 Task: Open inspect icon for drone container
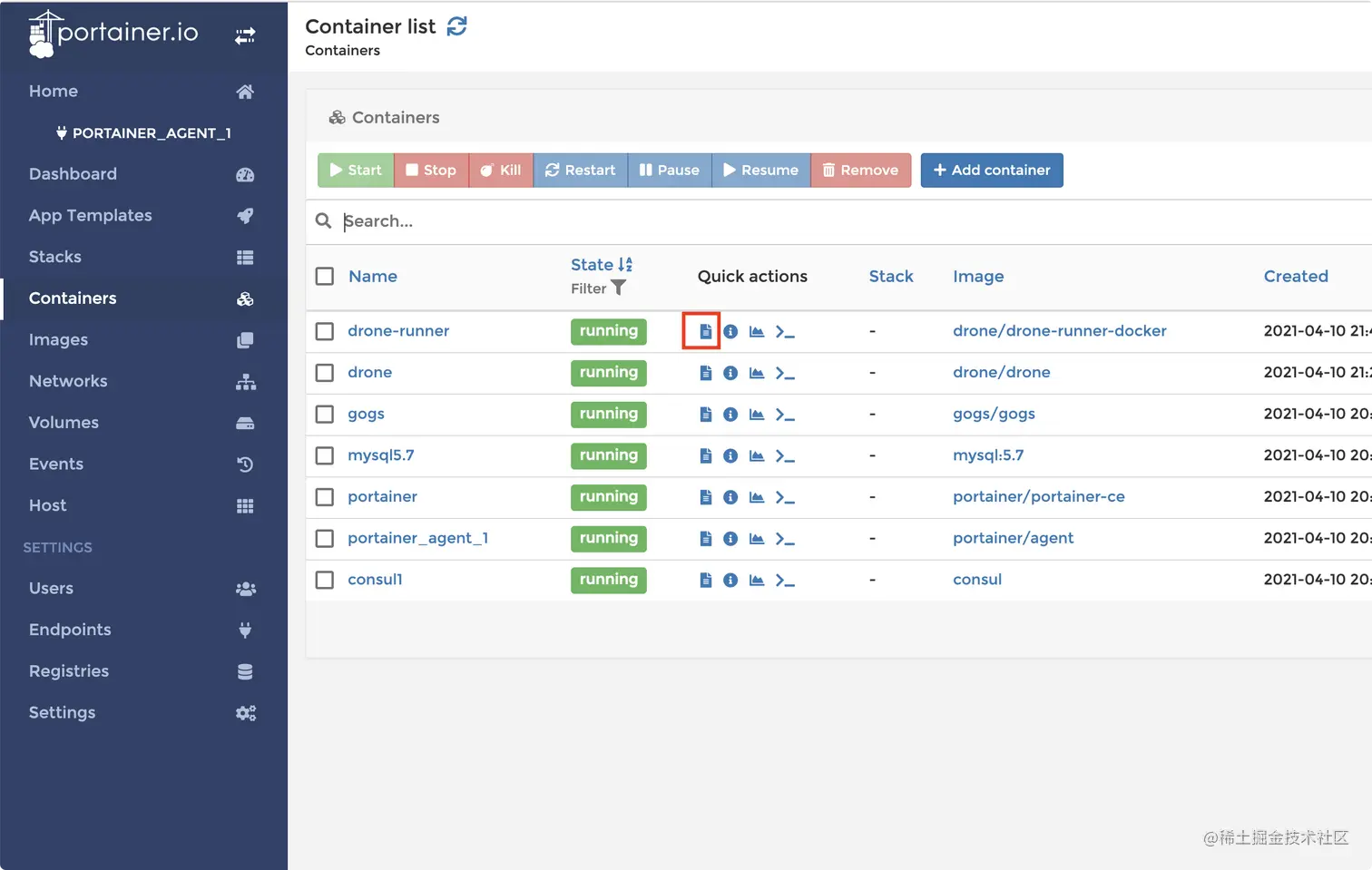pyautogui.click(x=730, y=373)
